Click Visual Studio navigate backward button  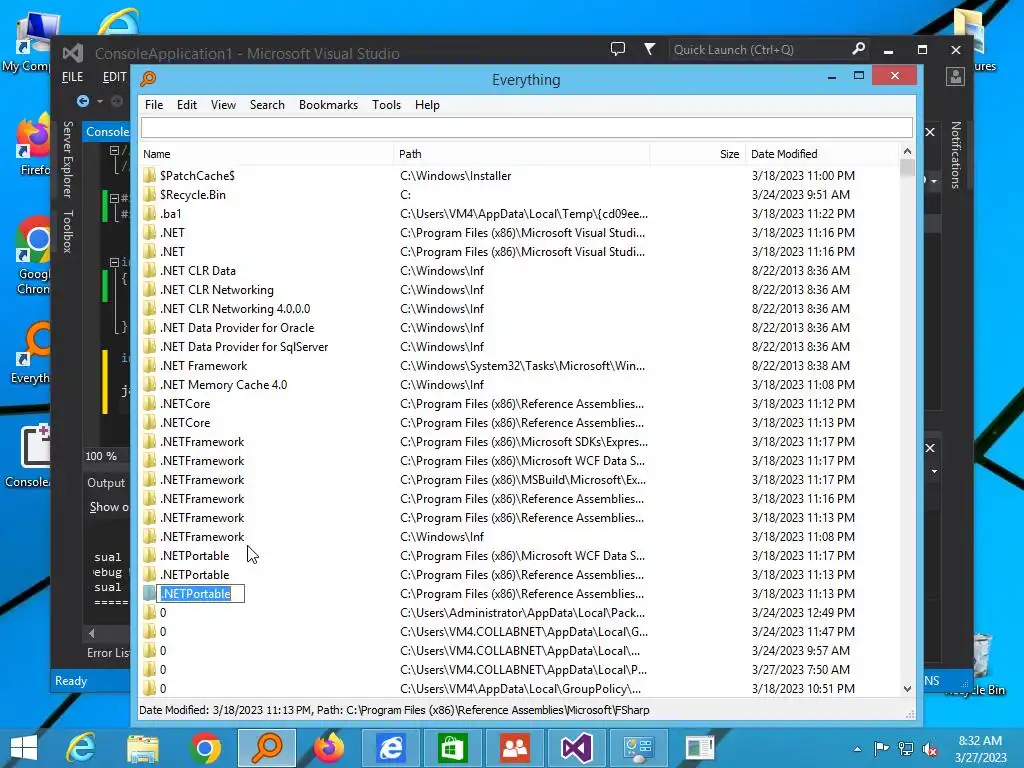pyautogui.click(x=82, y=101)
